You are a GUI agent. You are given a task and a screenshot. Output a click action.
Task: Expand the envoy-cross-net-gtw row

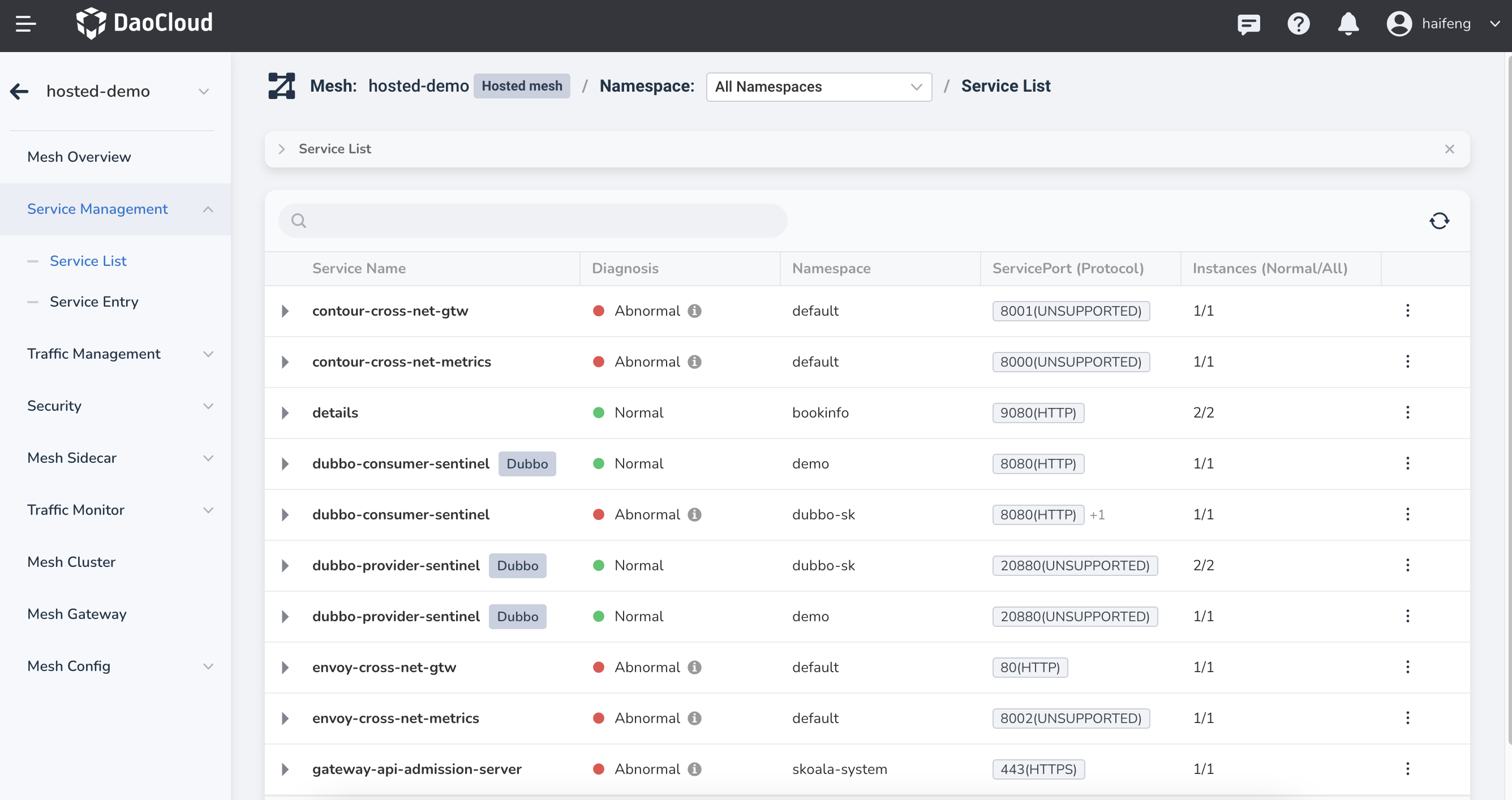[x=285, y=668]
